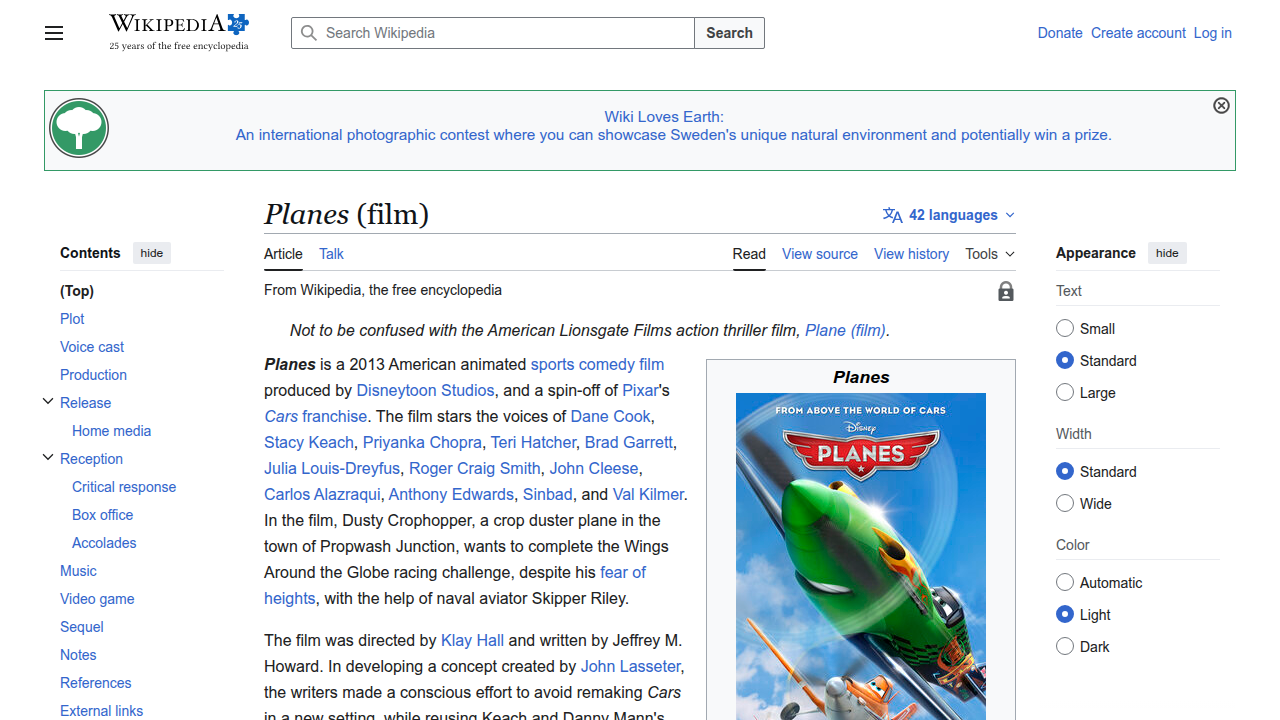Jump to Music section

point(78,571)
